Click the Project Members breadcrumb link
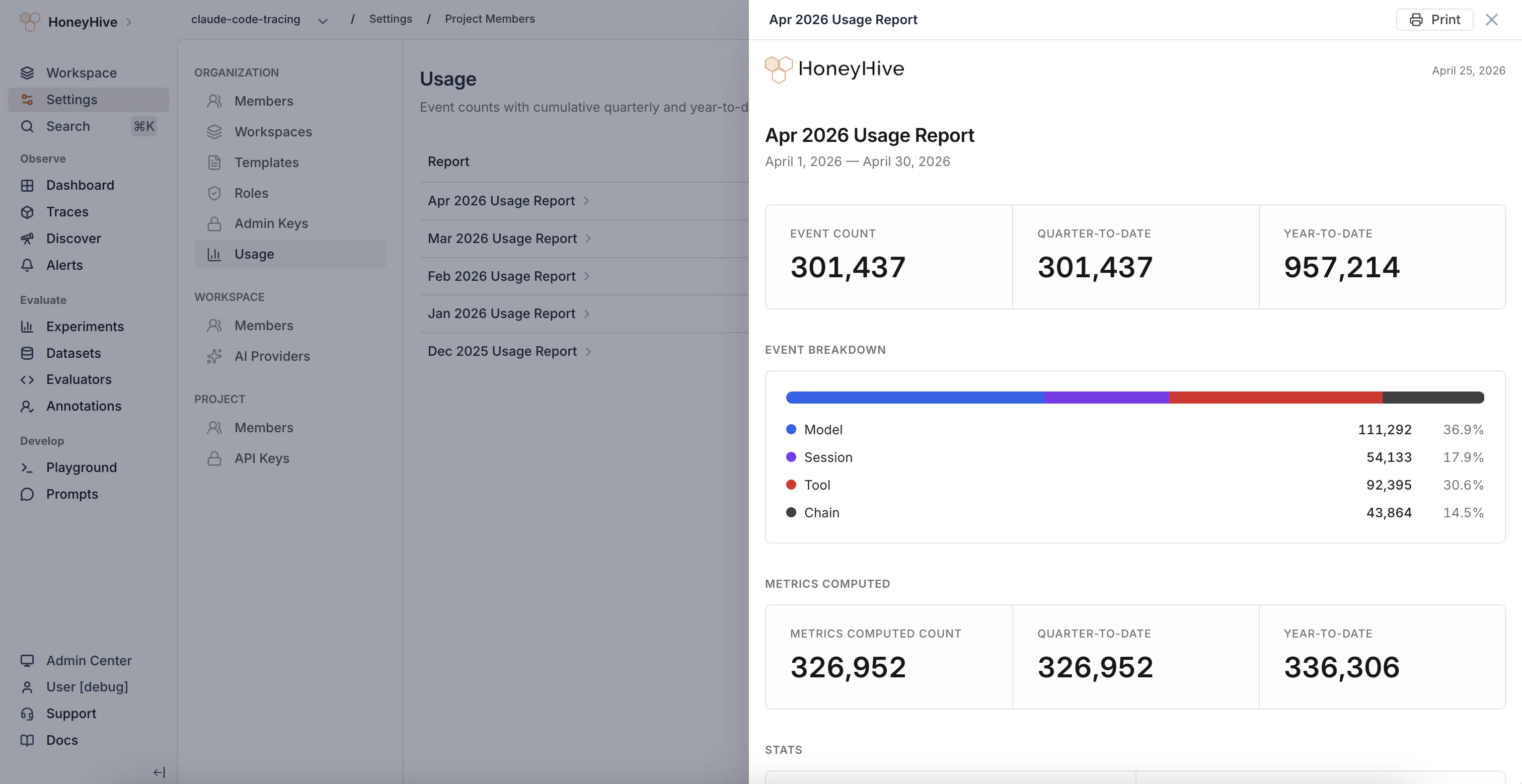 [x=490, y=19]
